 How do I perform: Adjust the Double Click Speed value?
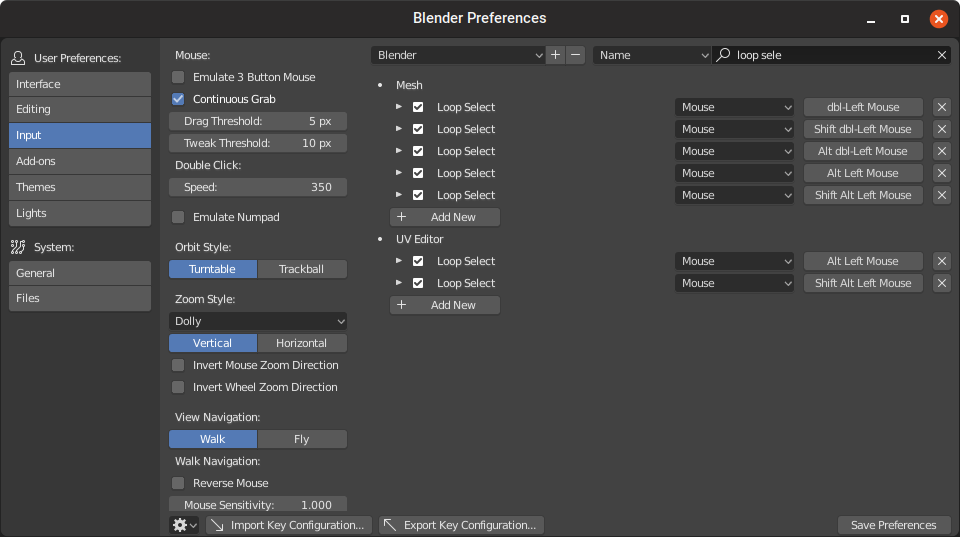point(258,187)
